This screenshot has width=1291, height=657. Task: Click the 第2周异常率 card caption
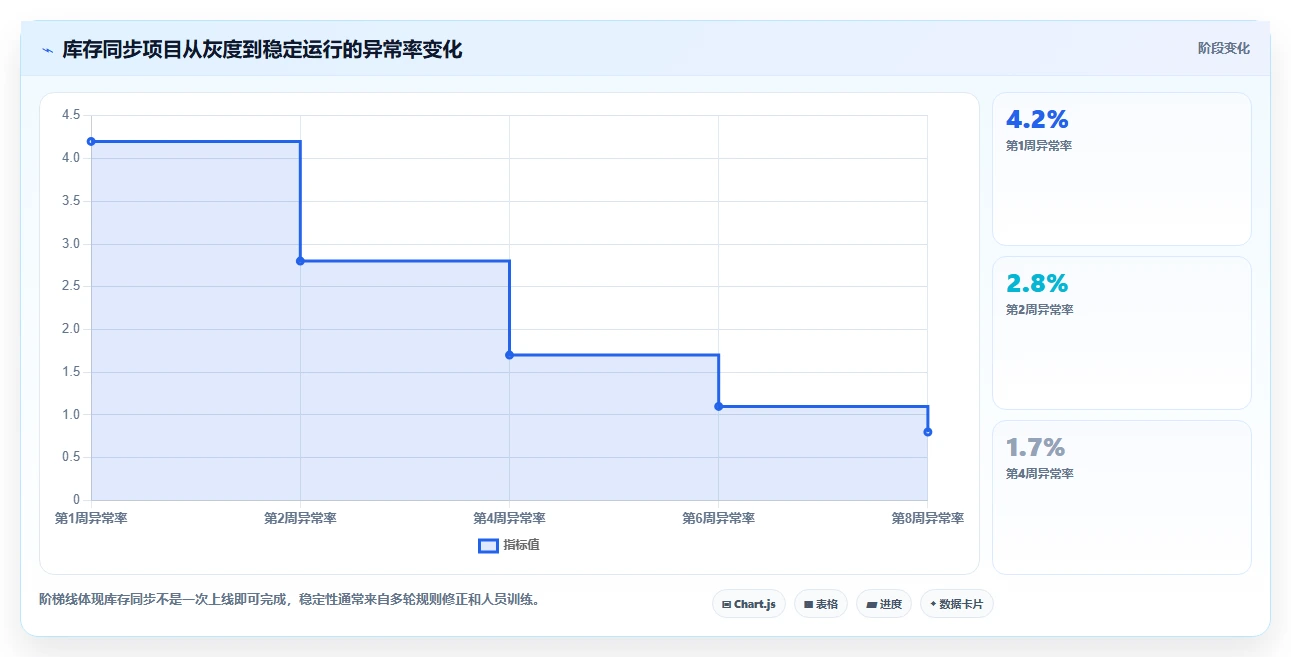[1039, 310]
